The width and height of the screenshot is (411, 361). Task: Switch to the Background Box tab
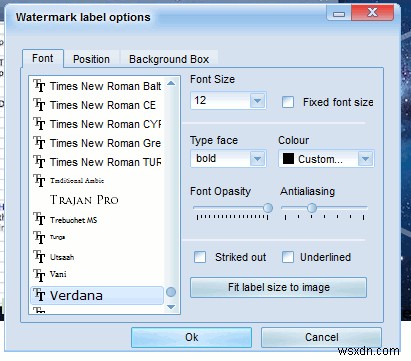[x=169, y=59]
